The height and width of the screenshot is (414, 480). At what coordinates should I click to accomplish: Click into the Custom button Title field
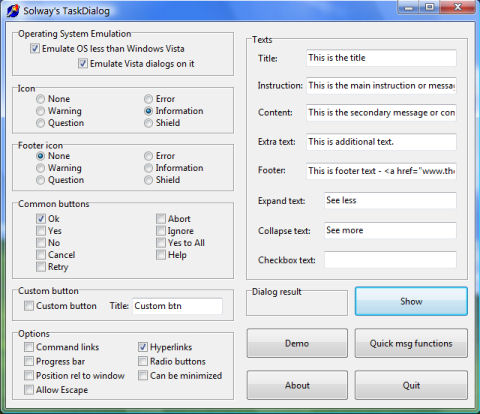177,306
